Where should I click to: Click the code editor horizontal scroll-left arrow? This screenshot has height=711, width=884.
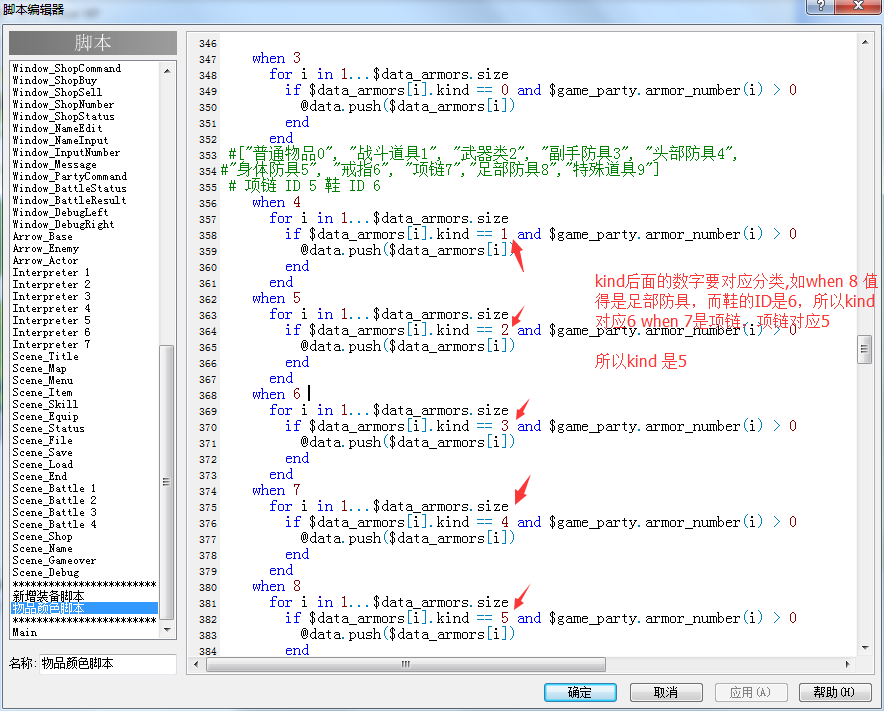pos(196,664)
